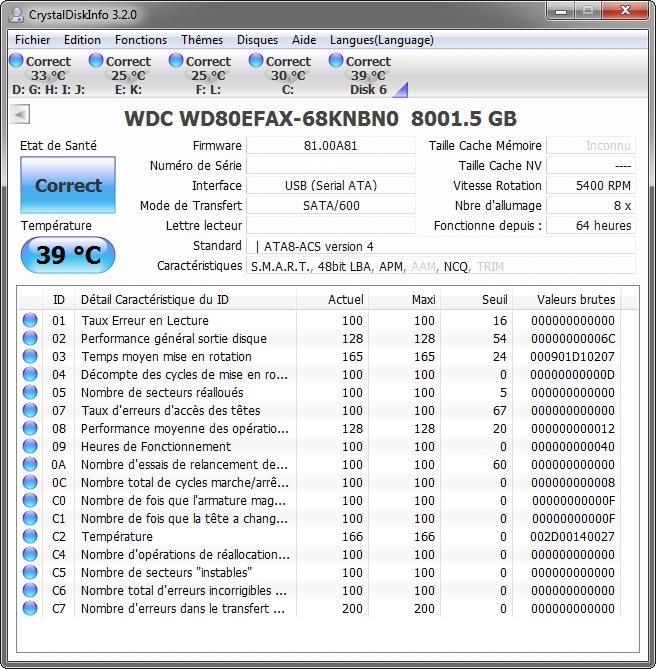Open the Thèmes menu
656x669 pixels.
click(x=202, y=40)
